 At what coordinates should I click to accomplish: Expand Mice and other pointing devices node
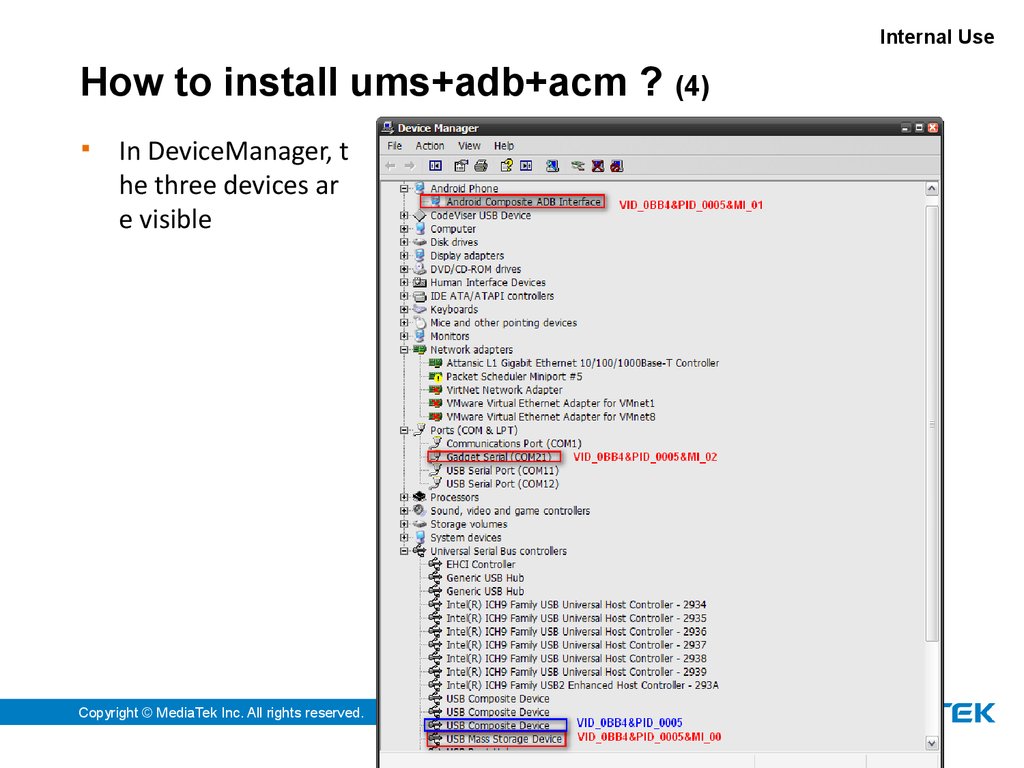tap(404, 323)
